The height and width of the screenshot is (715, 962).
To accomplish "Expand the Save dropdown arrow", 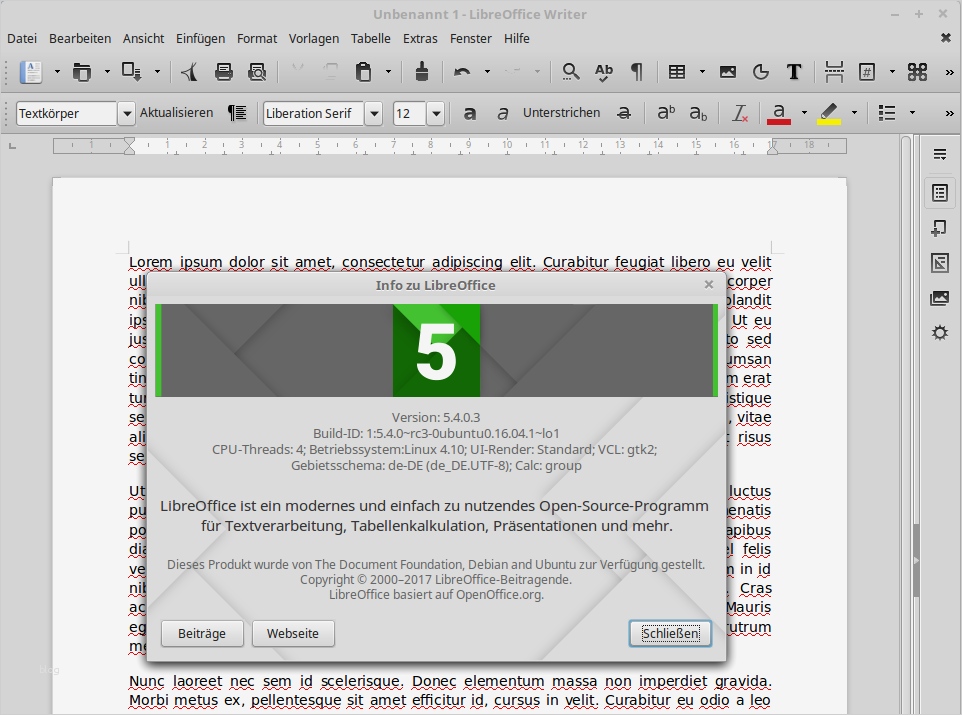I will (158, 72).
